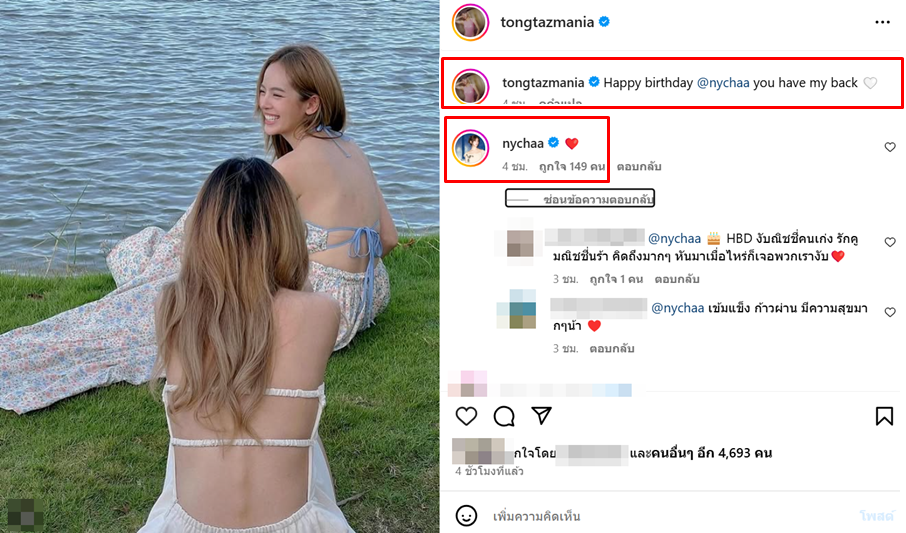Open nychaa's profile avatar in comments
The height and width of the screenshot is (533, 906).
click(x=470, y=148)
